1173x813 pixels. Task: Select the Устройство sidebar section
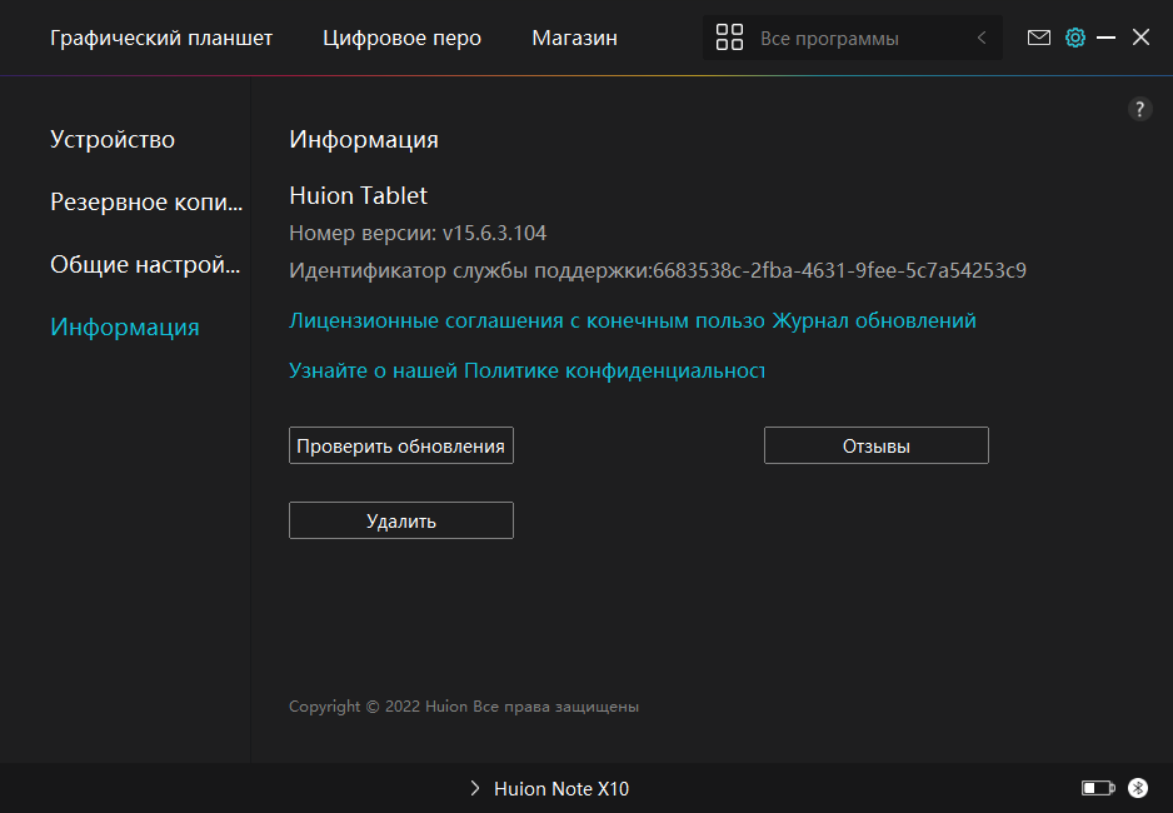[x=112, y=139]
